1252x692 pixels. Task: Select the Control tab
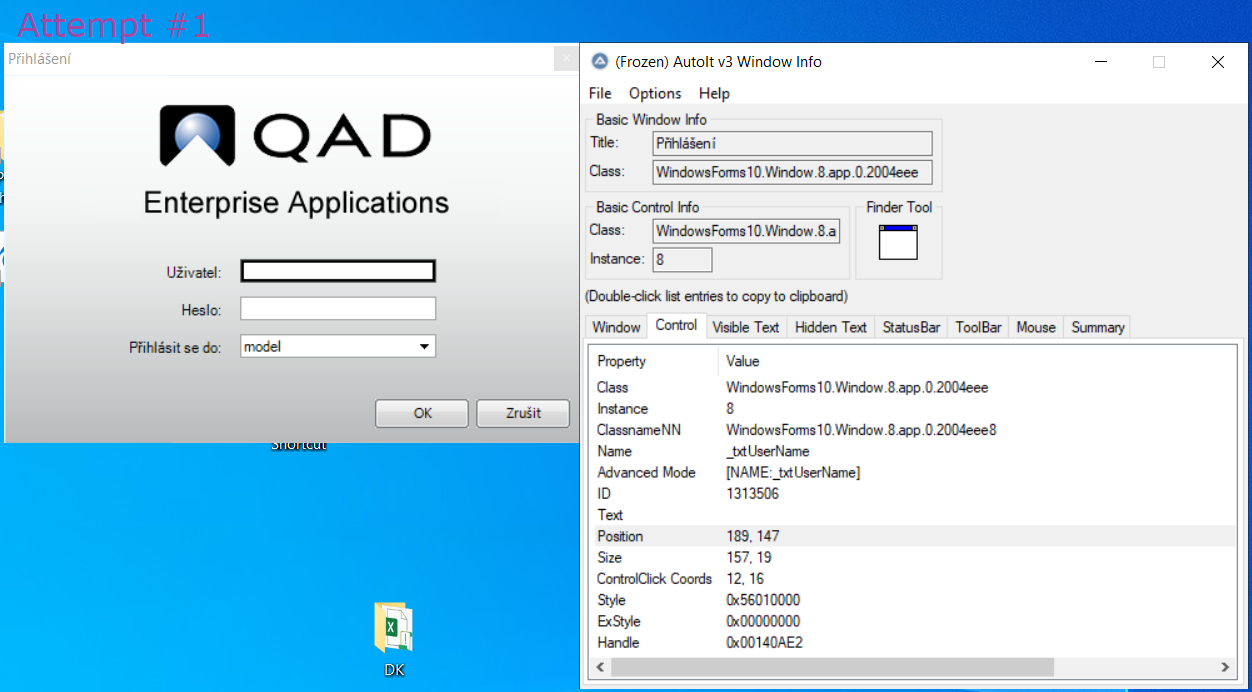[676, 325]
